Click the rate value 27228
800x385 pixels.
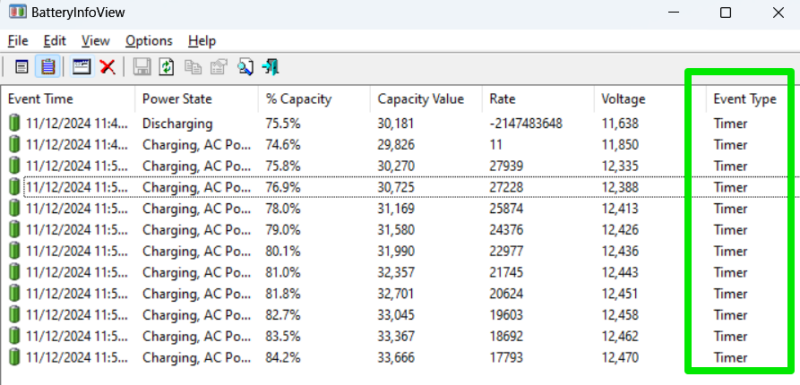coord(506,187)
